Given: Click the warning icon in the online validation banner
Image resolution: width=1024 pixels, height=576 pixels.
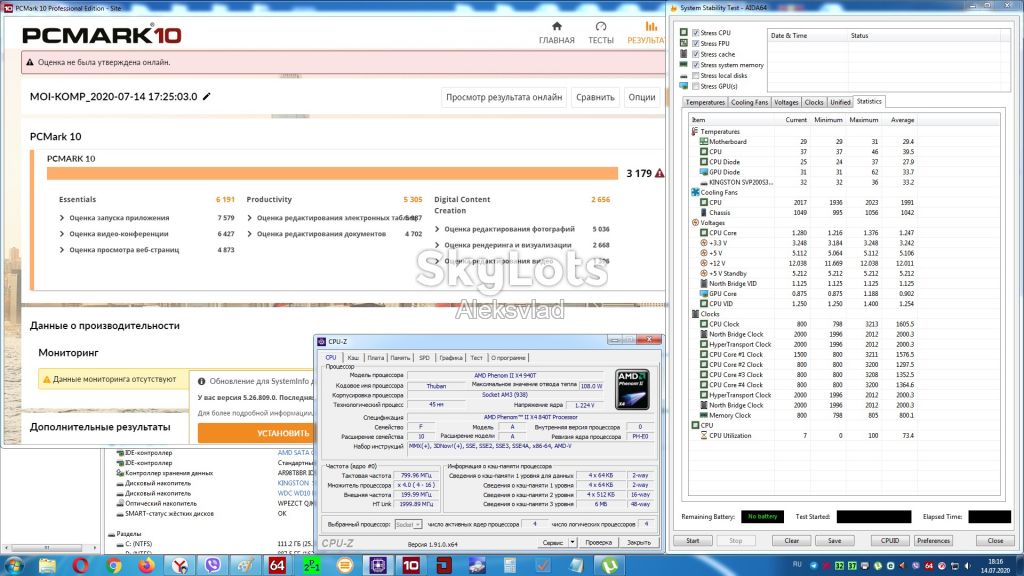Looking at the screenshot, I should click(29, 63).
